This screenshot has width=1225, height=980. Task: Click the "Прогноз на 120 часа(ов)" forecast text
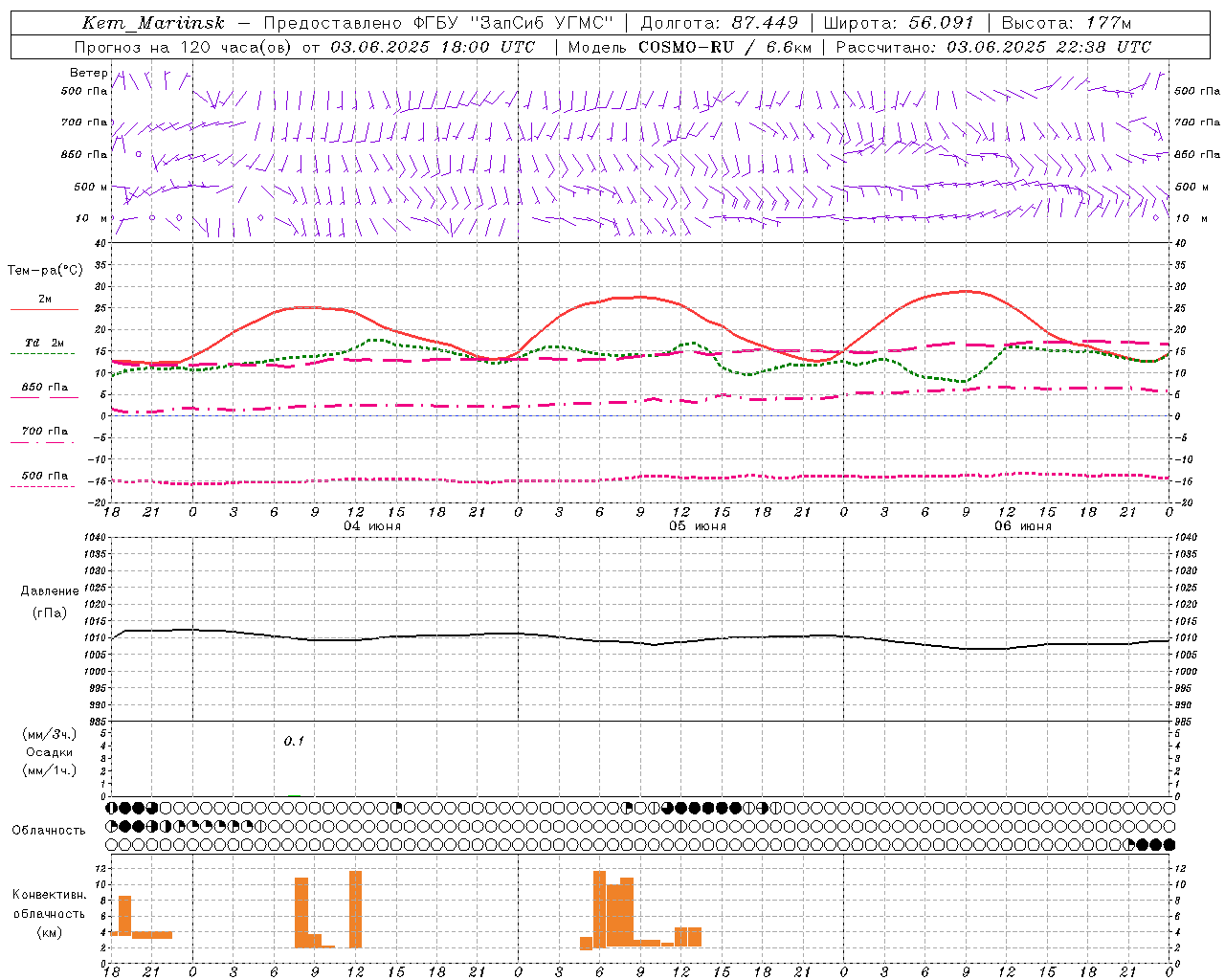(184, 47)
